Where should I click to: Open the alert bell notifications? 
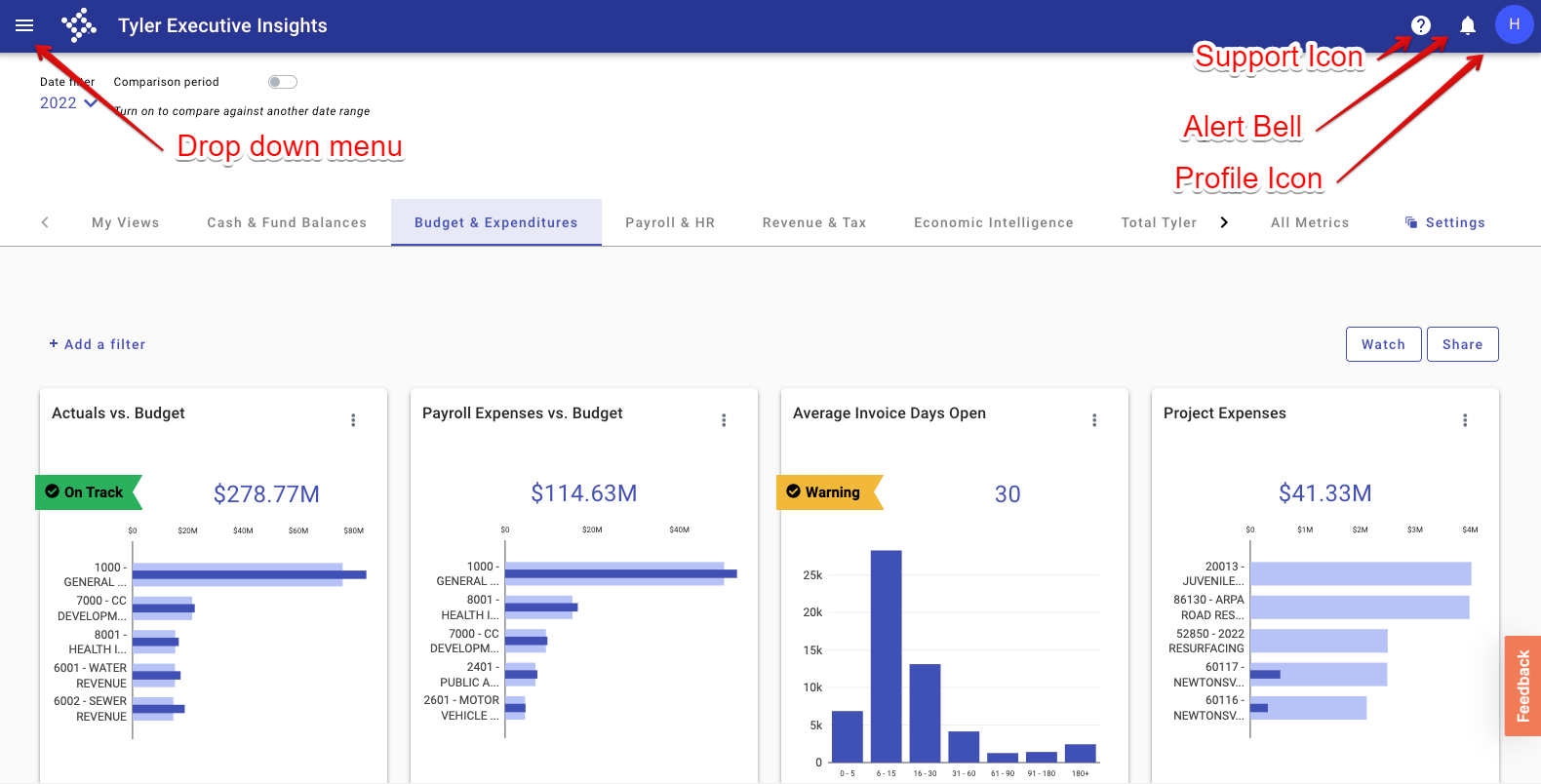click(1468, 25)
